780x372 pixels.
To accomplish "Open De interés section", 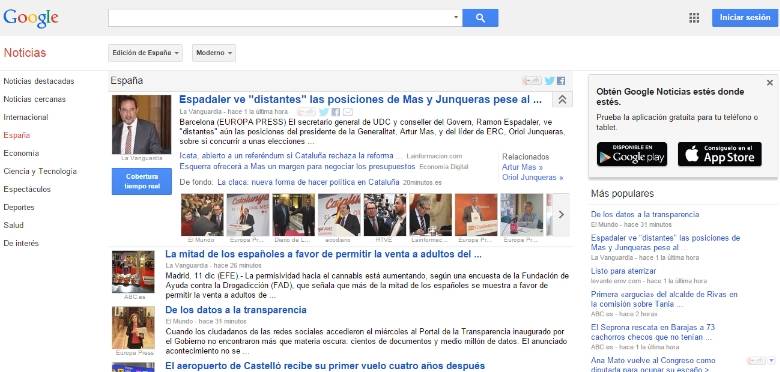I will 21,243.
